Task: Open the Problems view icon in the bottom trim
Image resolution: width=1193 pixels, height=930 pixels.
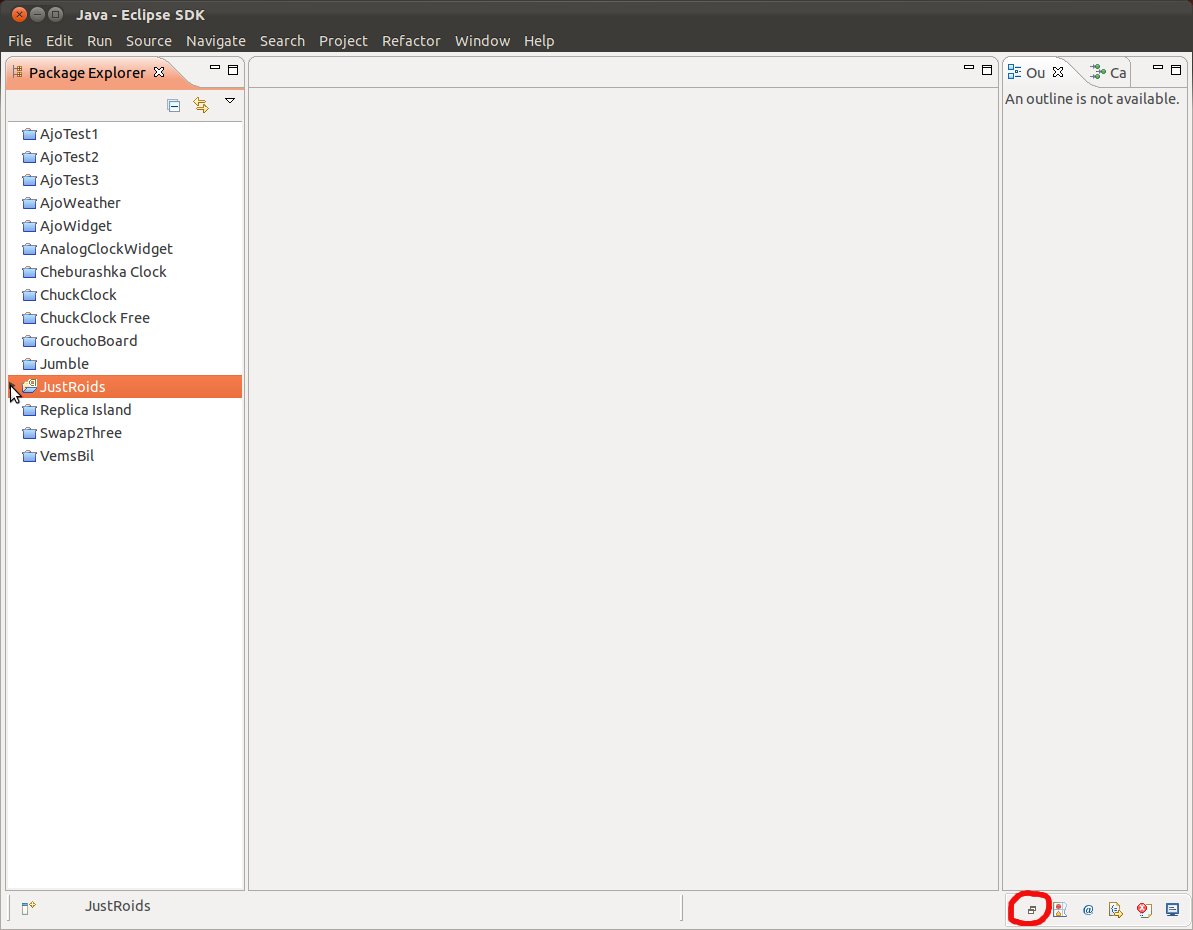Action: 1059,909
